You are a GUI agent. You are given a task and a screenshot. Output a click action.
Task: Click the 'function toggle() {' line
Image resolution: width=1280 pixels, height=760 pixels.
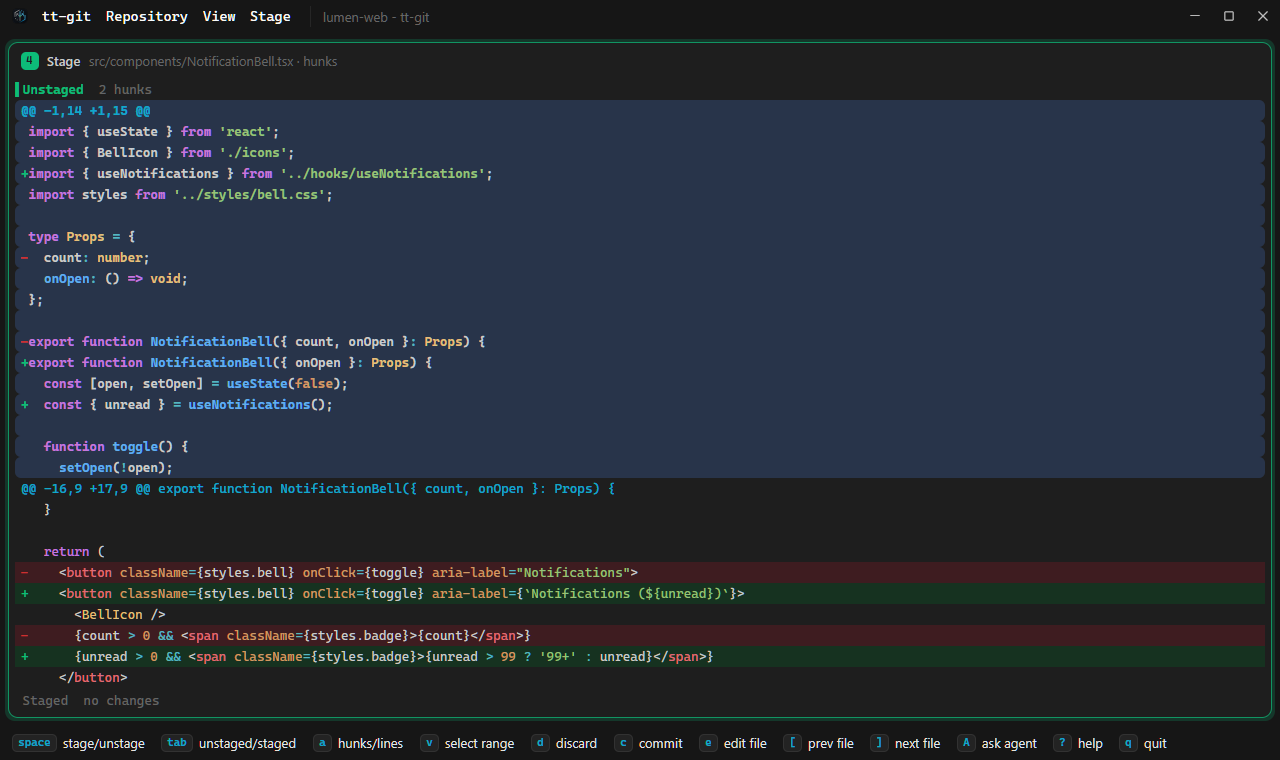pos(640,446)
